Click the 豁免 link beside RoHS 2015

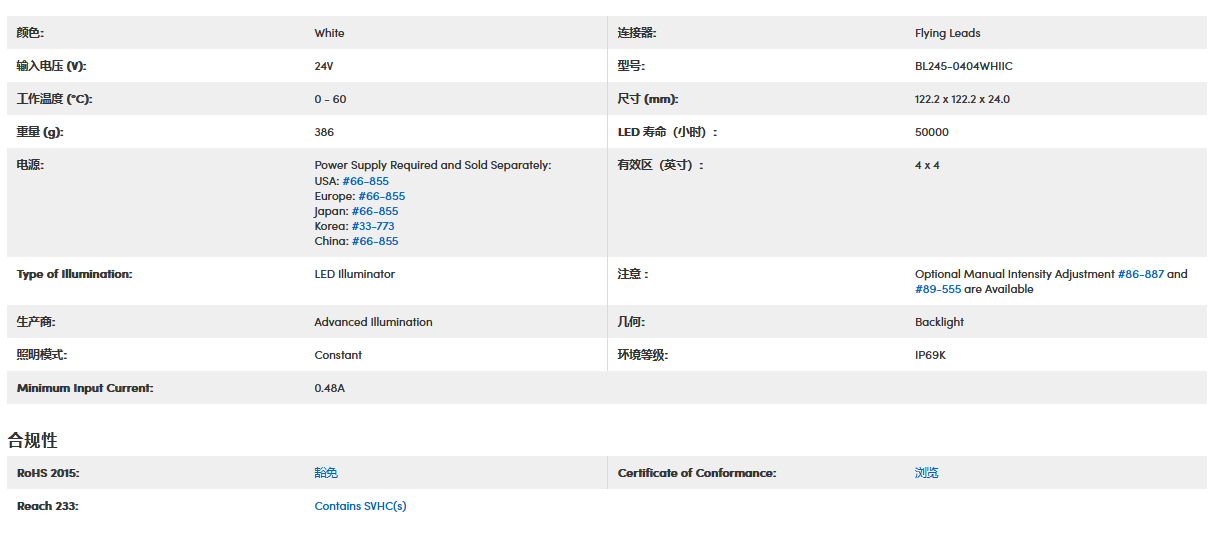coord(326,473)
